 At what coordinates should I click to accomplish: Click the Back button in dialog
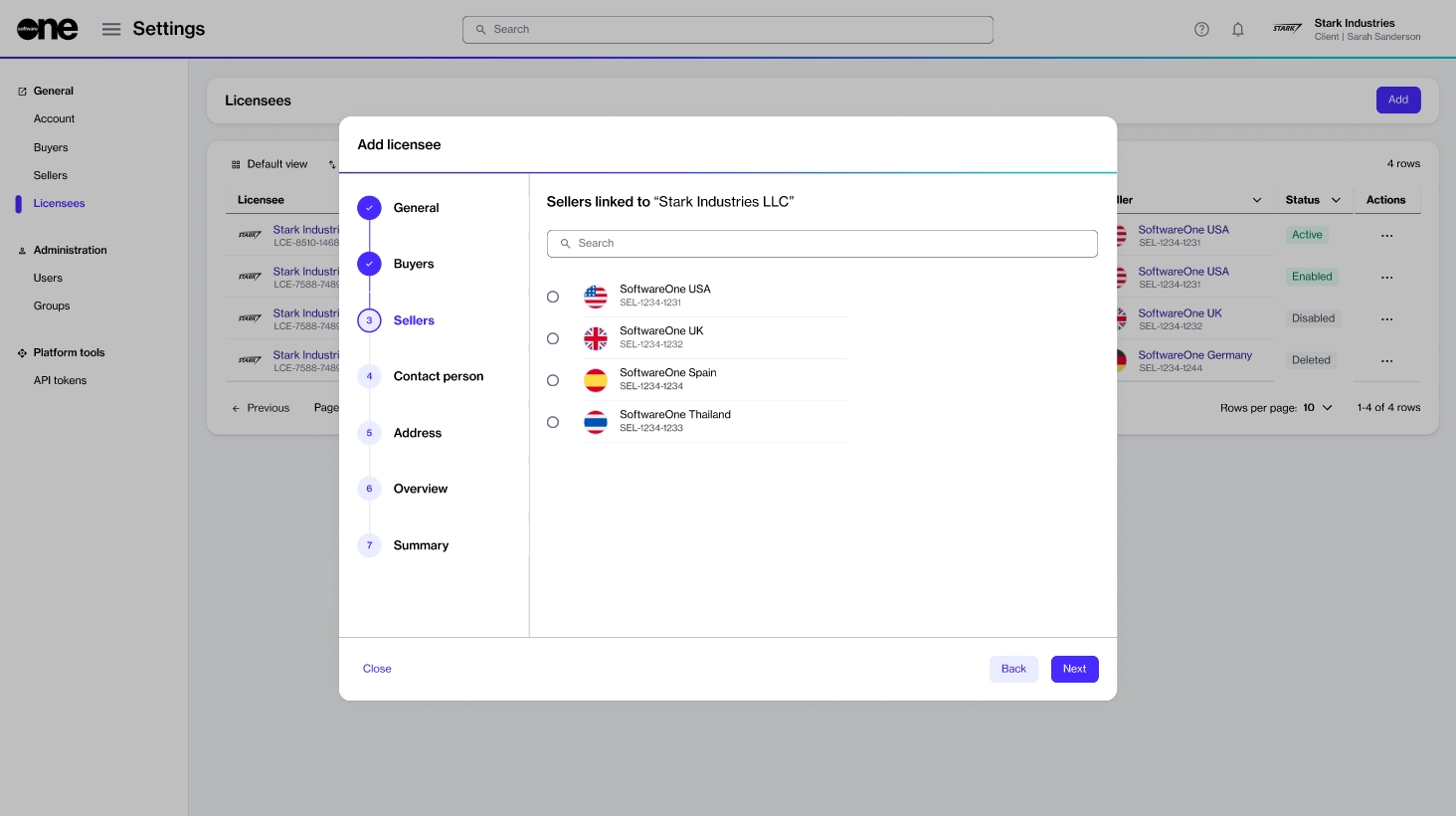pos(1013,669)
